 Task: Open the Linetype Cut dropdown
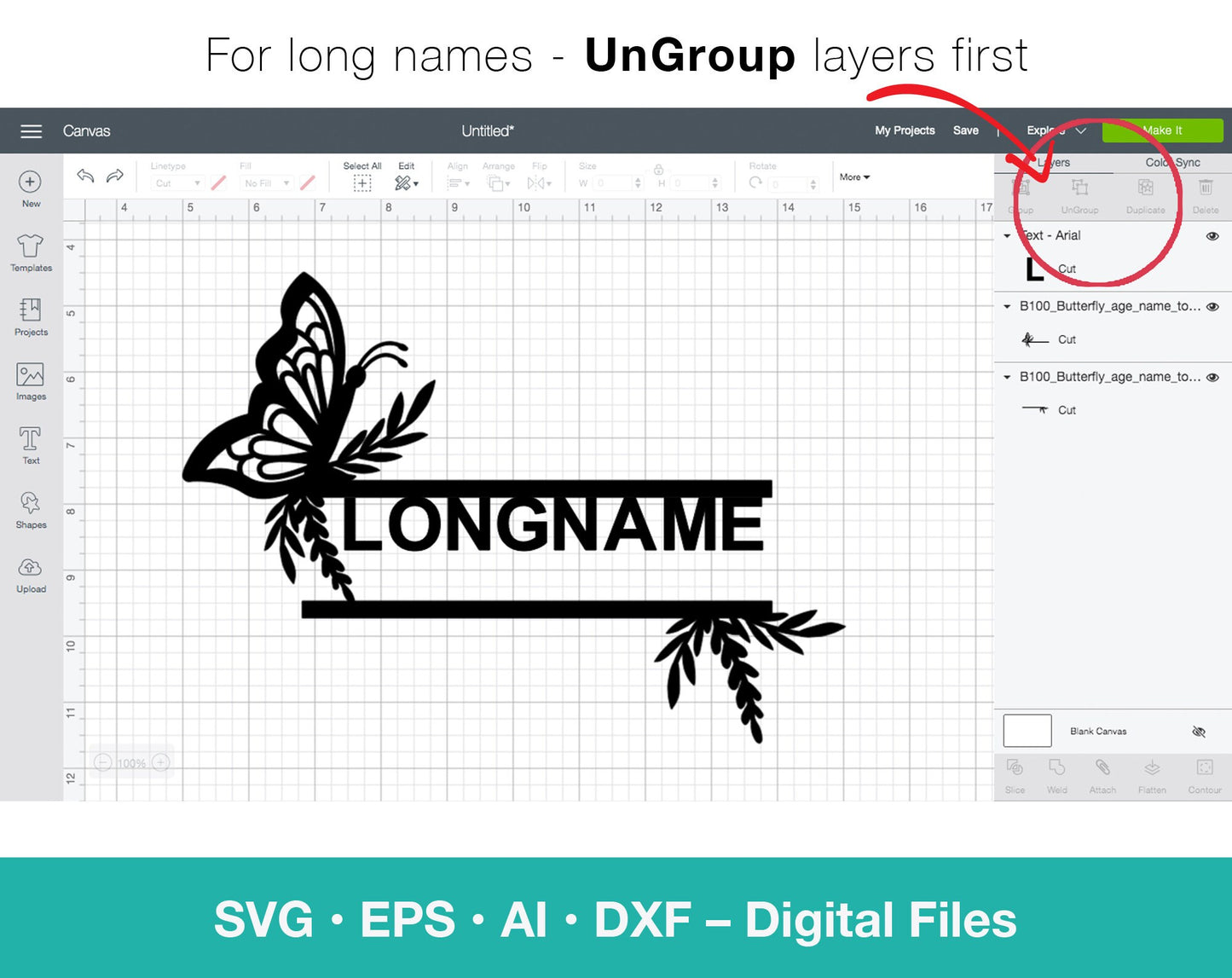tap(177, 183)
